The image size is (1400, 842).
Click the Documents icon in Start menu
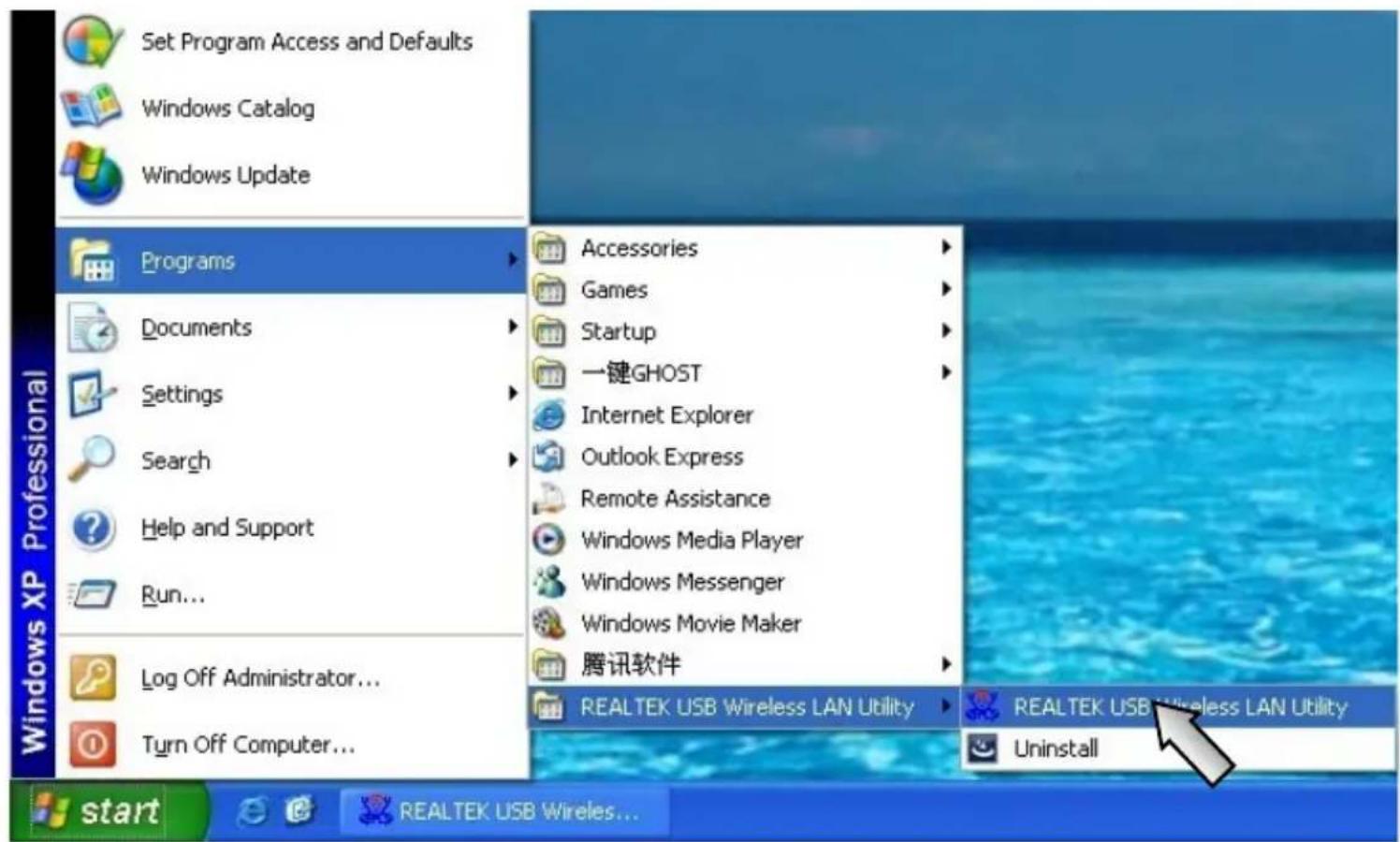click(x=93, y=327)
